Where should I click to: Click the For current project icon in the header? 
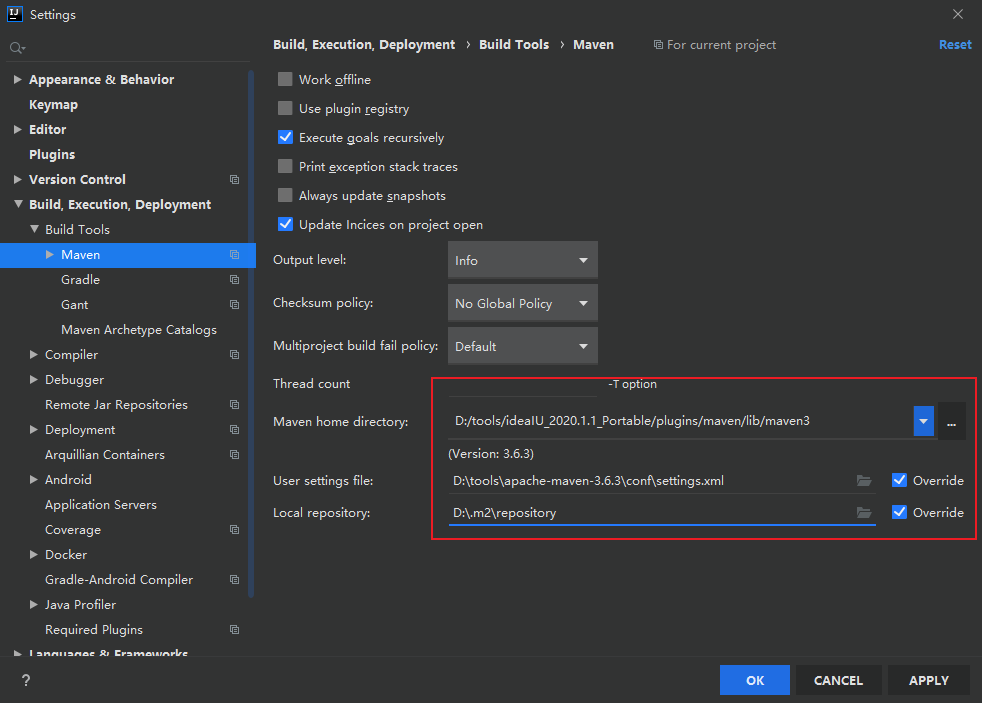658,44
